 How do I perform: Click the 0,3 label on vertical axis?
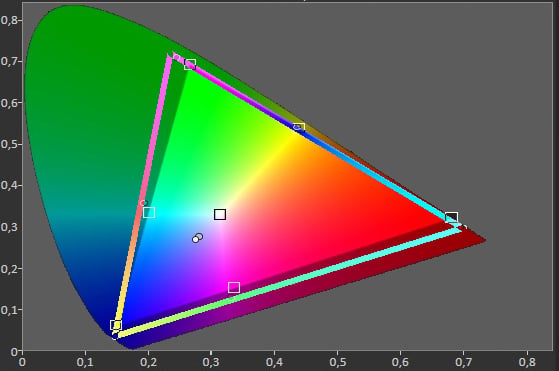pos(9,227)
